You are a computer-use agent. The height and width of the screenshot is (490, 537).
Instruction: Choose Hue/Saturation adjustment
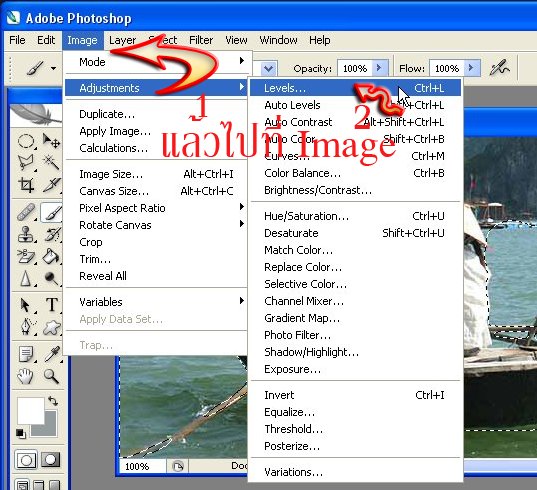pos(355,216)
